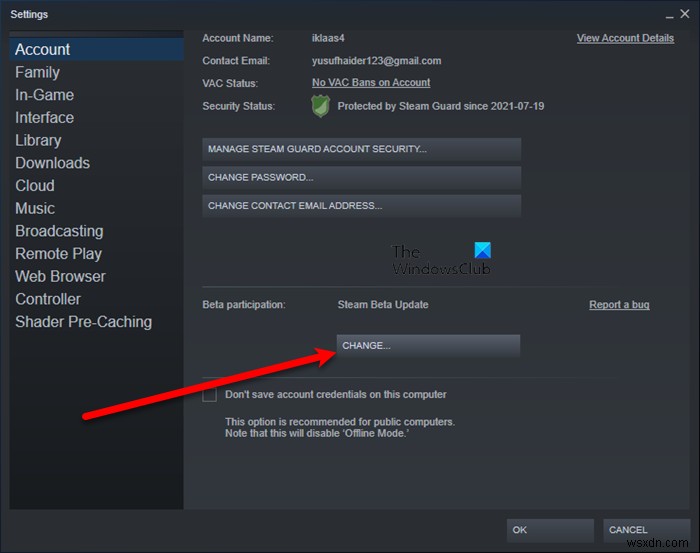Go to Interface settings
The width and height of the screenshot is (700, 553).
coord(45,118)
